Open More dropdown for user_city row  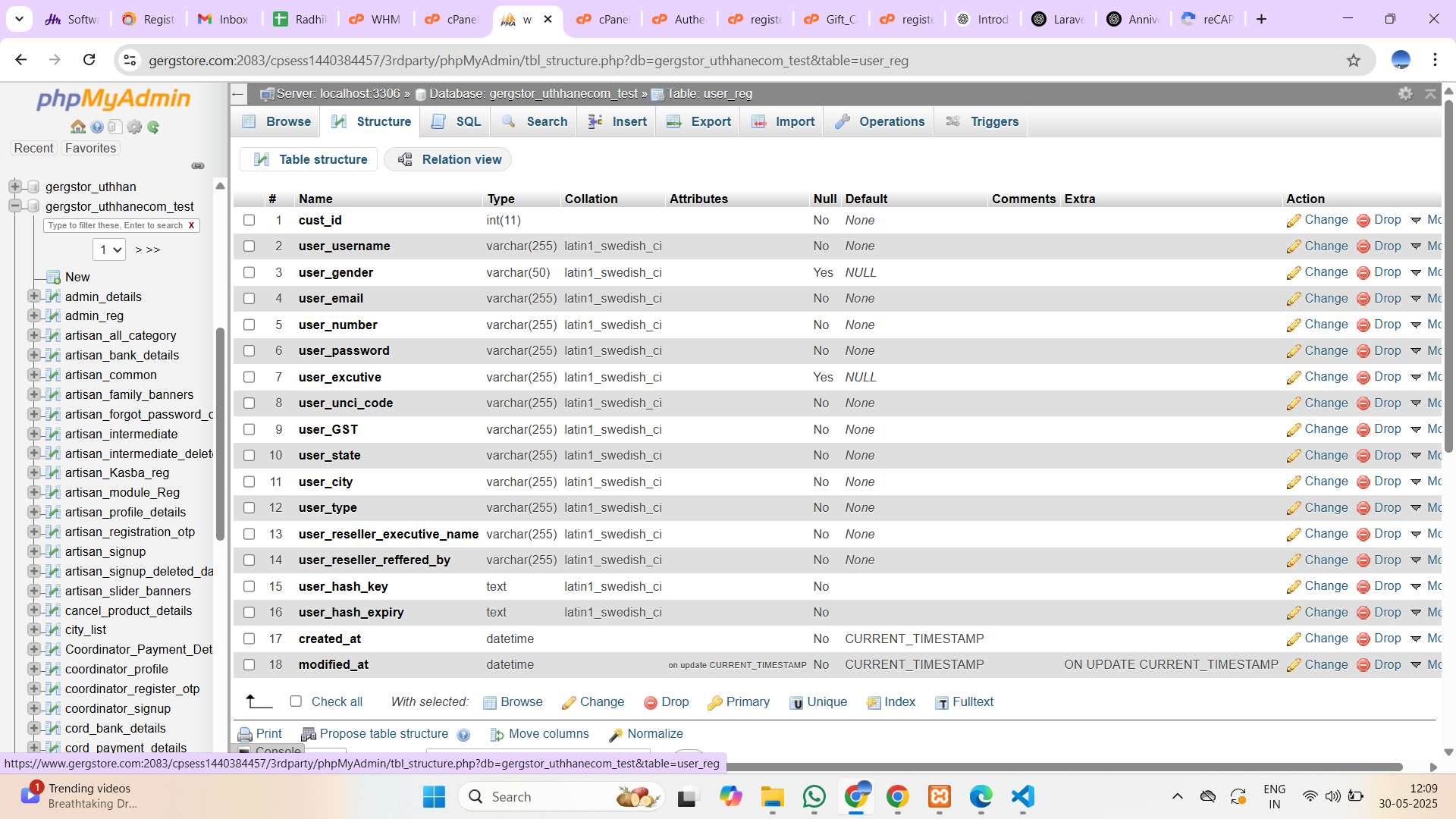point(1416,482)
